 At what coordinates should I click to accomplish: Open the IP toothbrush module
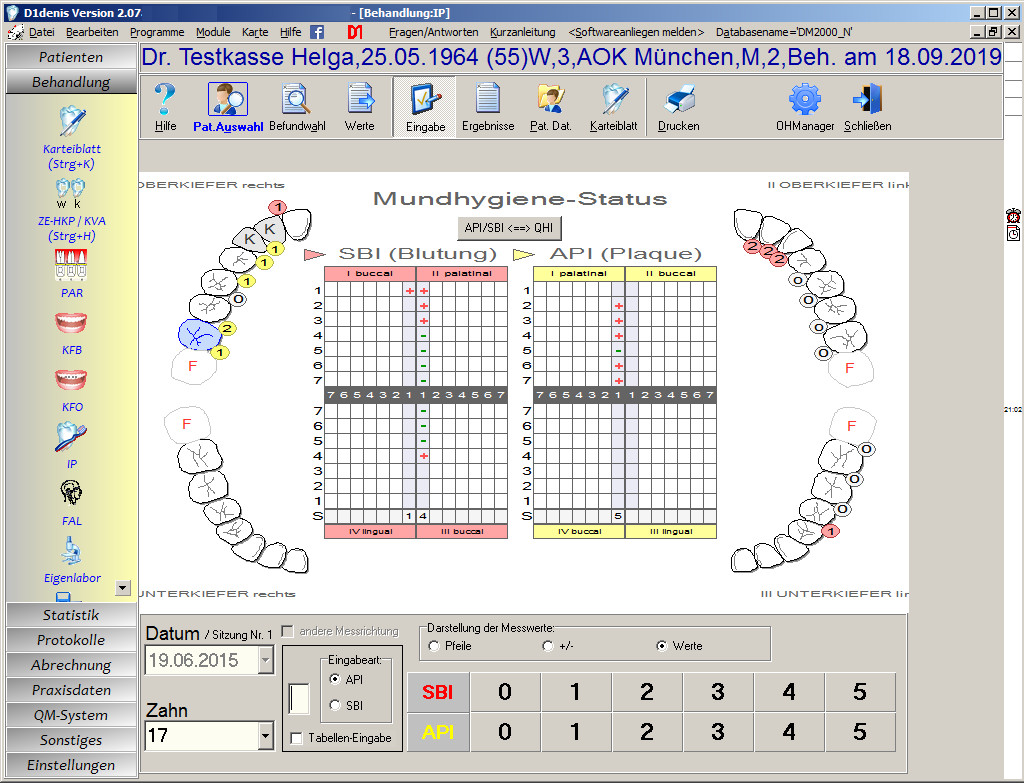tap(72, 446)
